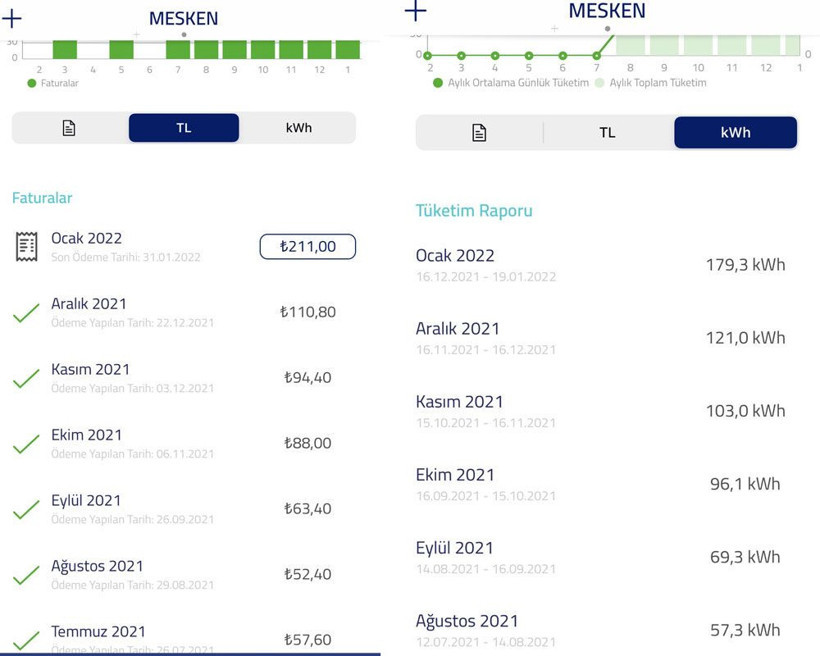Viewport: 820px width, 656px height.
Task: Tap the green checkmark beside Ağustos 2021 invoice
Action: (x=27, y=575)
